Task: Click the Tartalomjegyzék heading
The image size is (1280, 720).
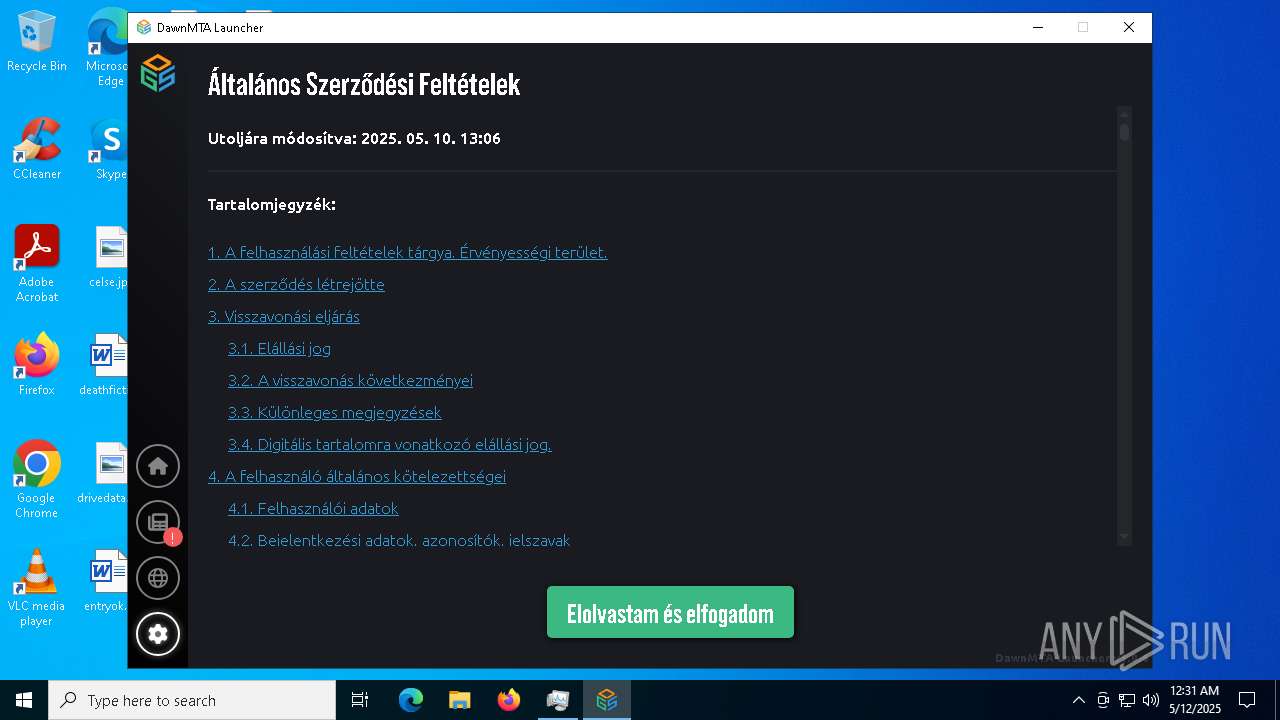Action: (272, 205)
